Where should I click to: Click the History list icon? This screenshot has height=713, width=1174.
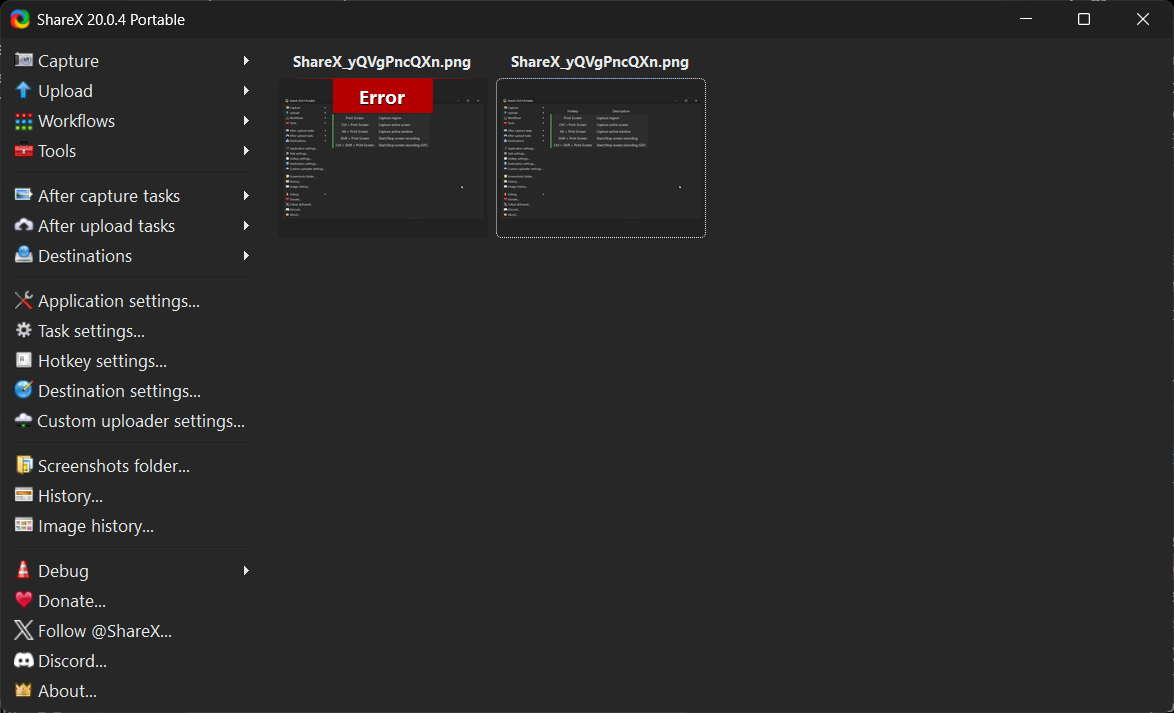[x=24, y=495]
